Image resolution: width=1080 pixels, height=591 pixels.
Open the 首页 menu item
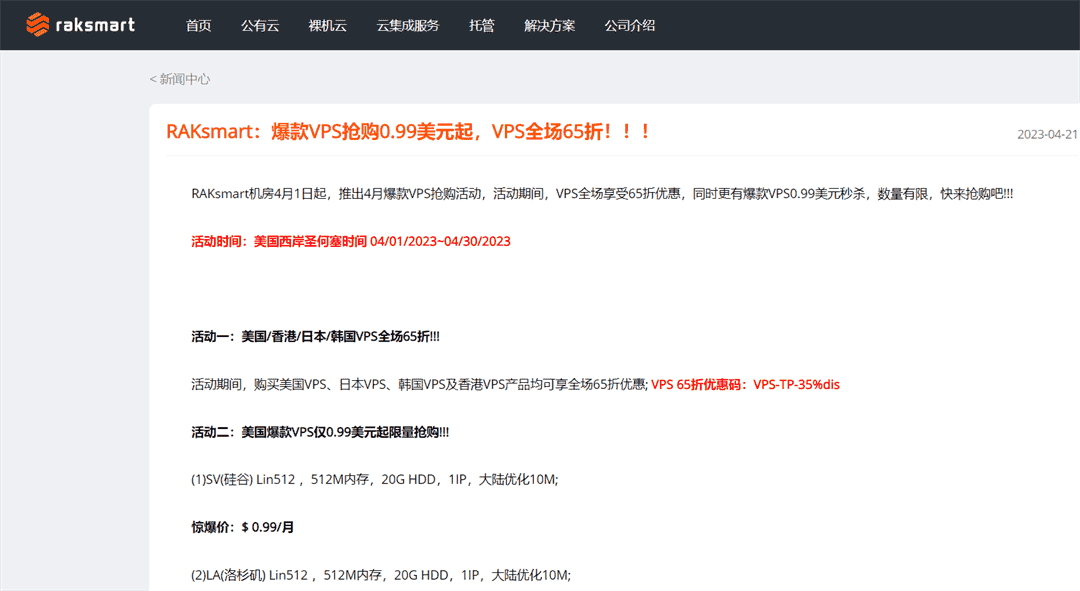(x=198, y=26)
